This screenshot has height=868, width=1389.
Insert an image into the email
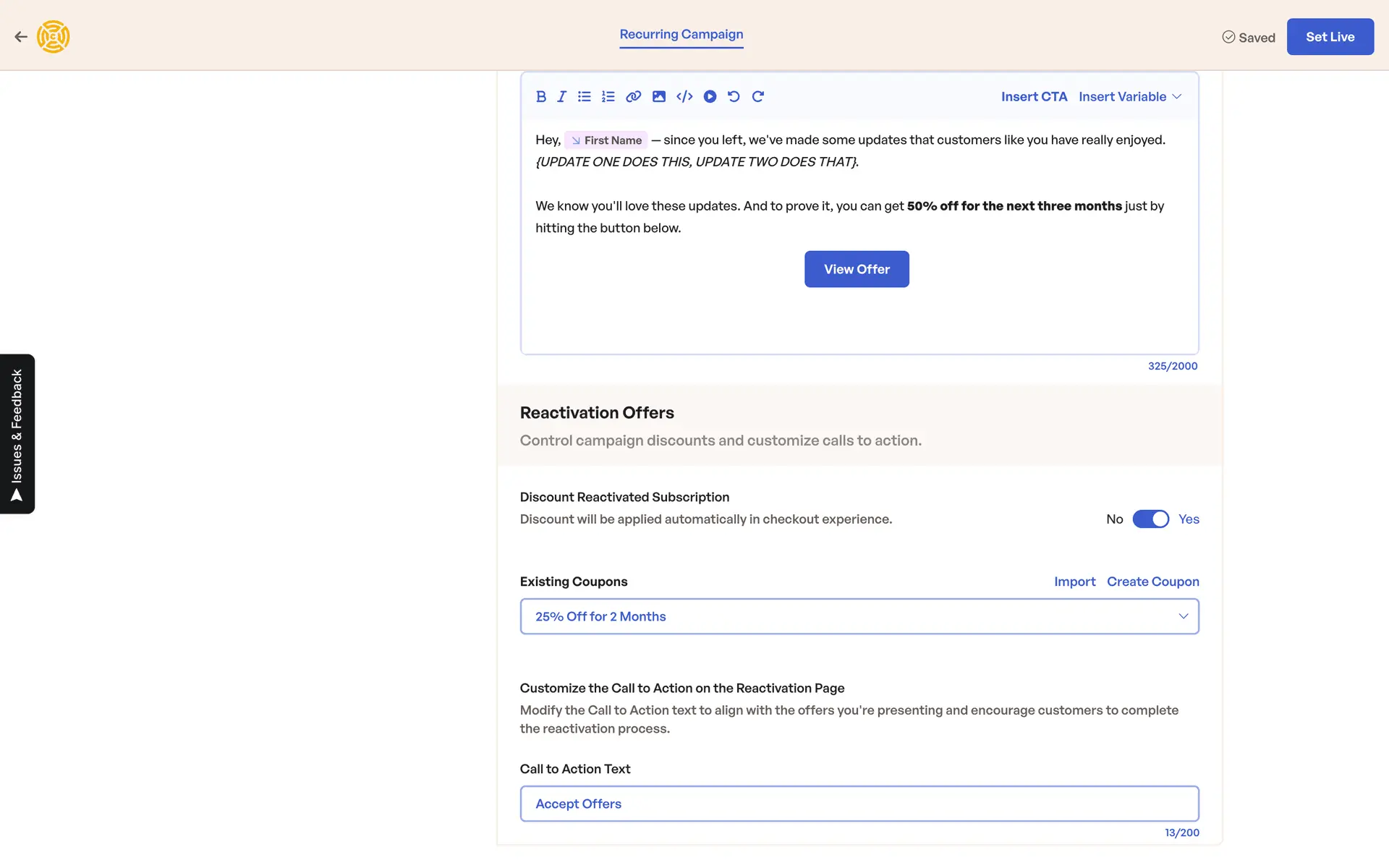click(658, 96)
